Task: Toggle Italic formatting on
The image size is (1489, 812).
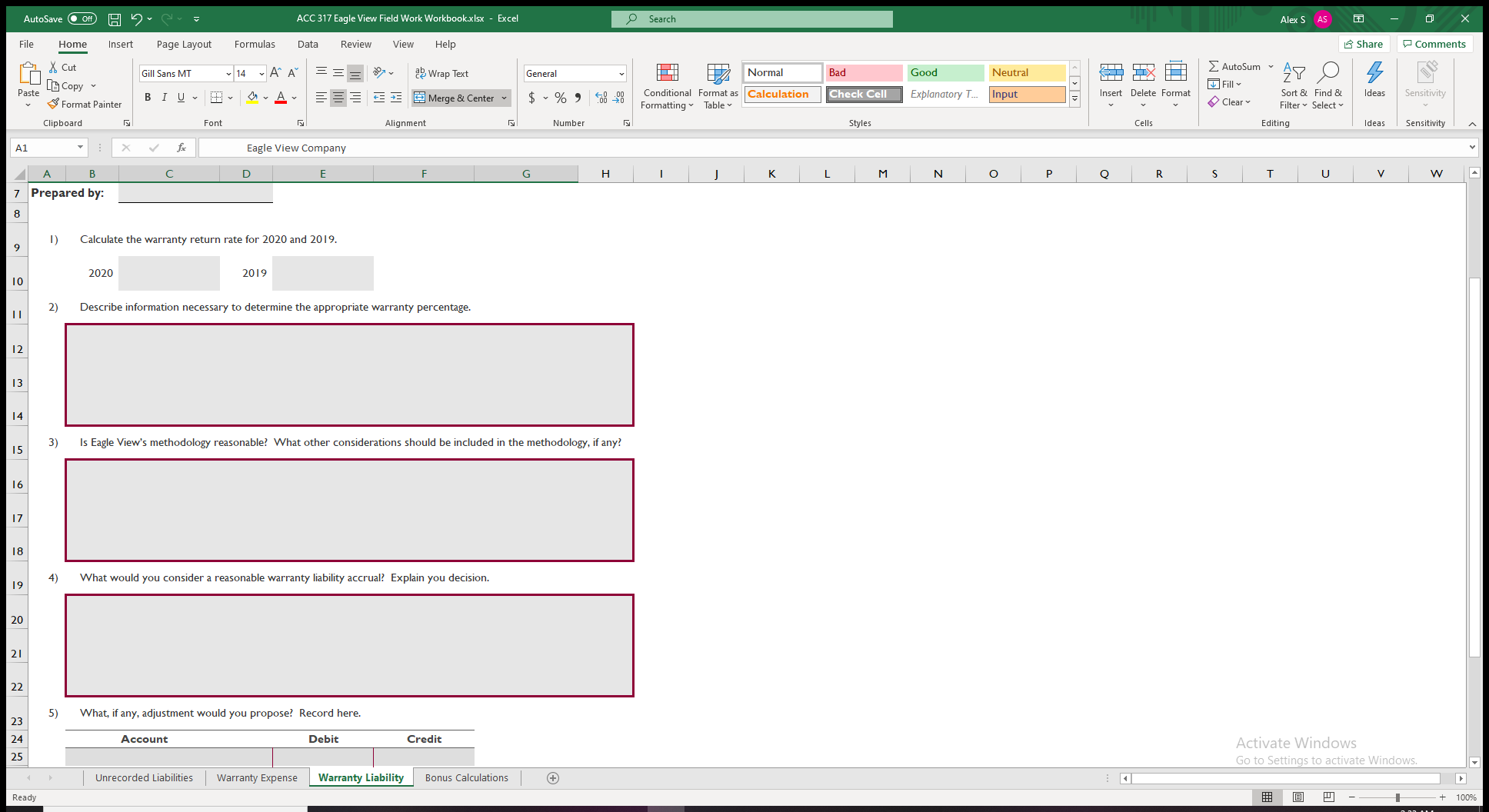Action: coord(164,98)
